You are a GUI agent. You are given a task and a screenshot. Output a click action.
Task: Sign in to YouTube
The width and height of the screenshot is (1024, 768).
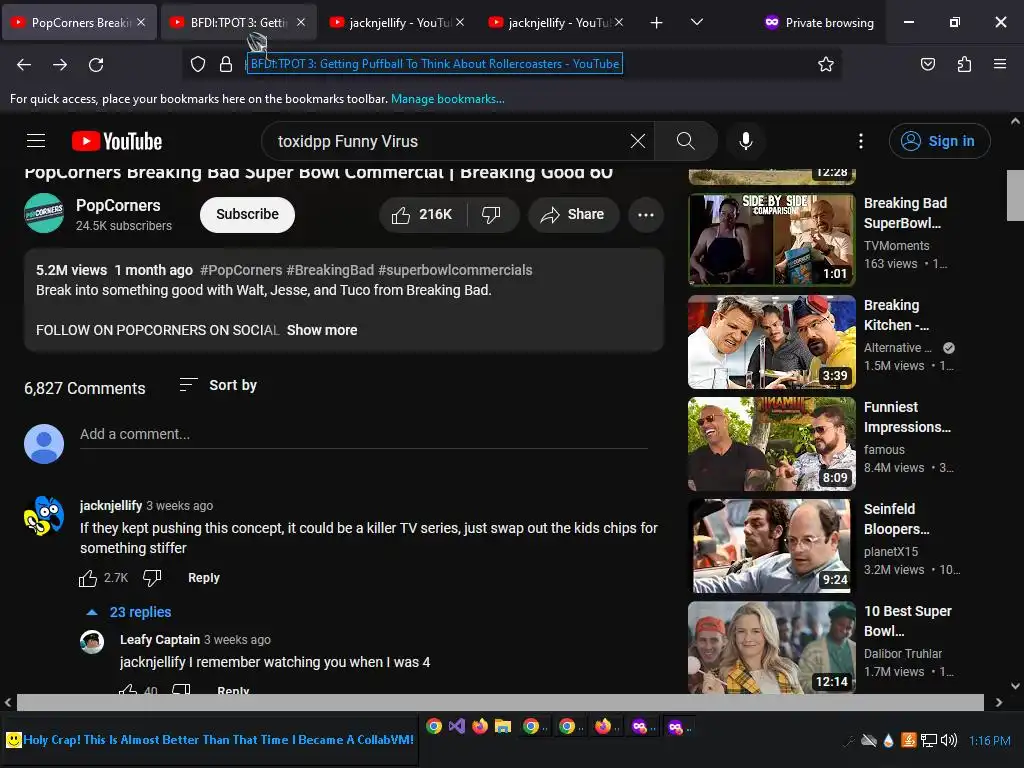point(939,141)
